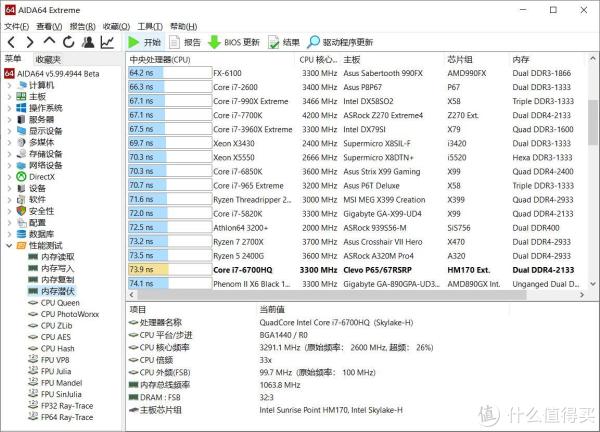Select the Ryzen 7 2700X result row
This screenshot has width=600, height=432.
coord(356,242)
